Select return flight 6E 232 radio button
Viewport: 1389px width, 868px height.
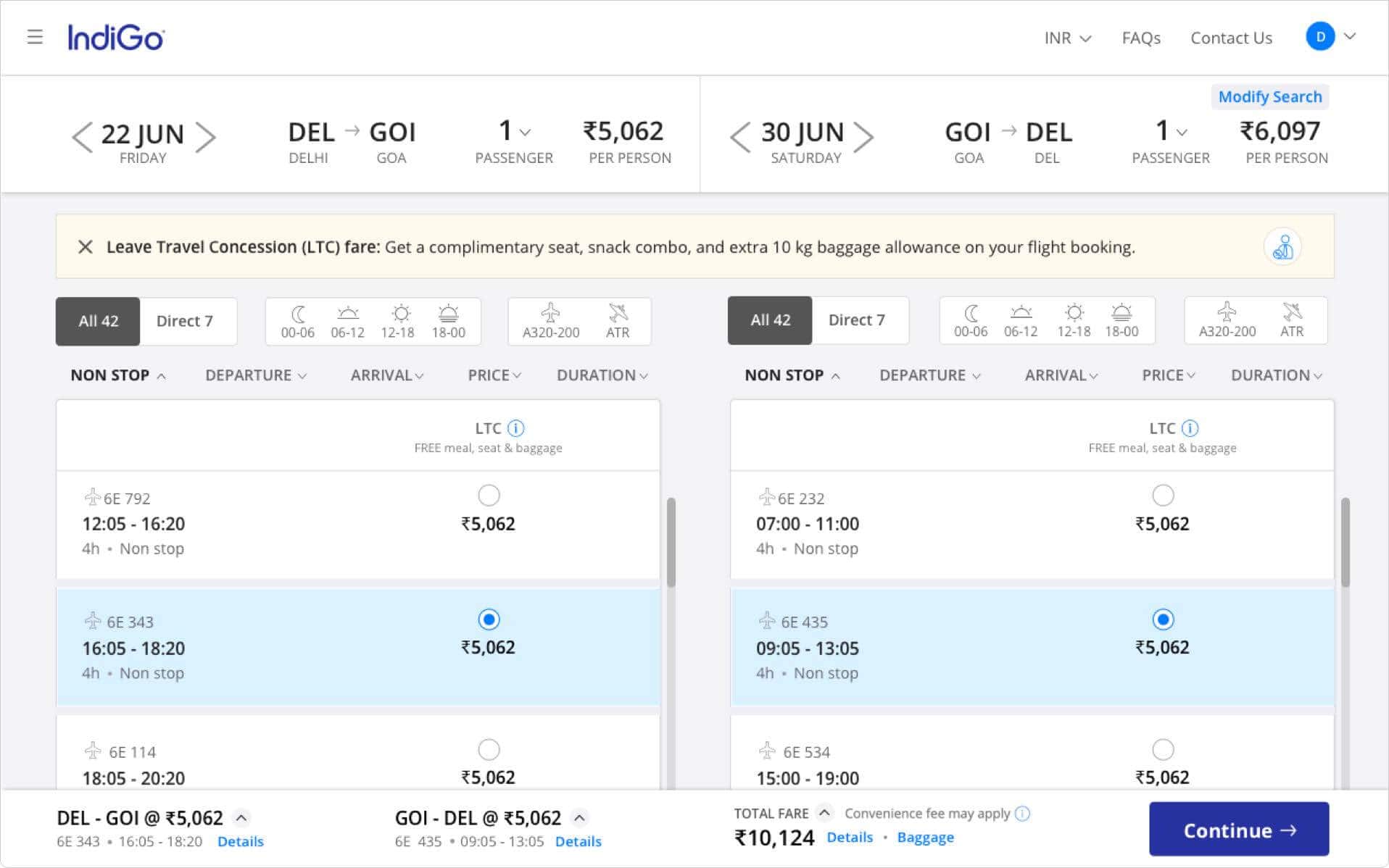click(x=1162, y=496)
